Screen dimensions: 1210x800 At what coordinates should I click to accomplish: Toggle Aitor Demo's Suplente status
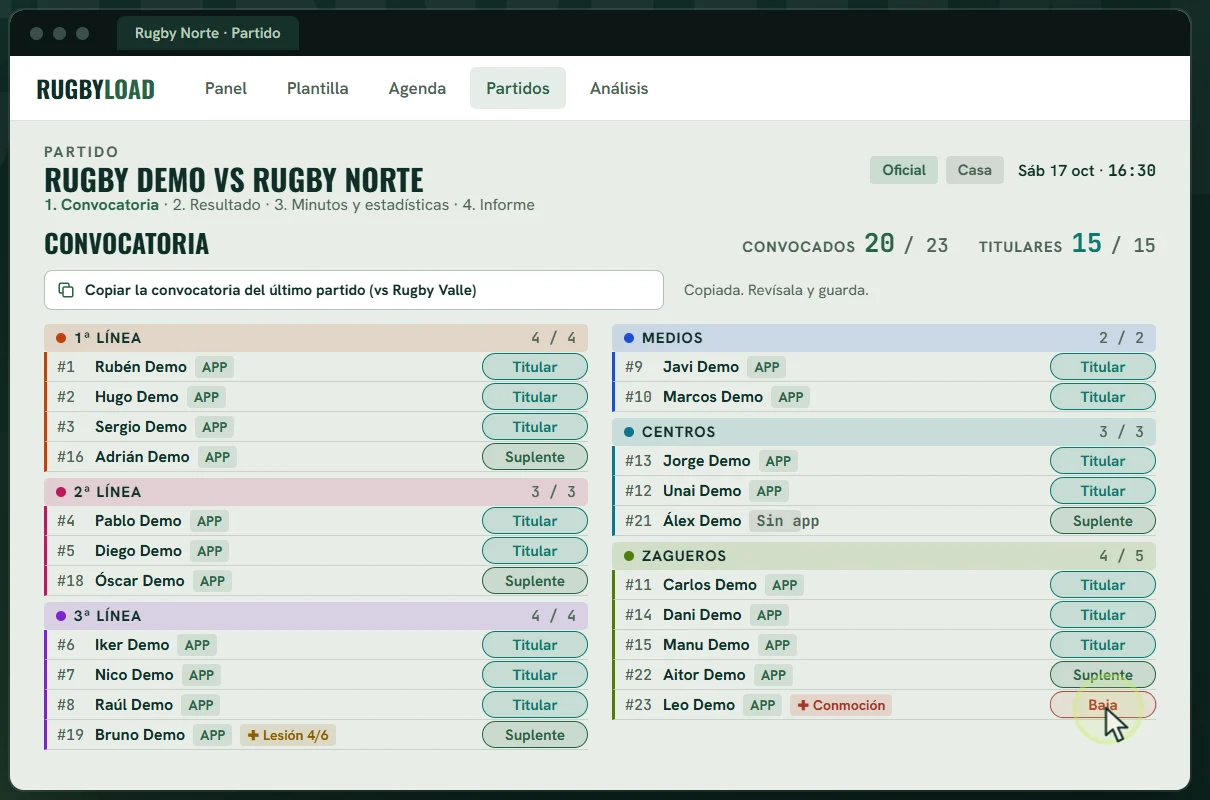tap(1103, 675)
